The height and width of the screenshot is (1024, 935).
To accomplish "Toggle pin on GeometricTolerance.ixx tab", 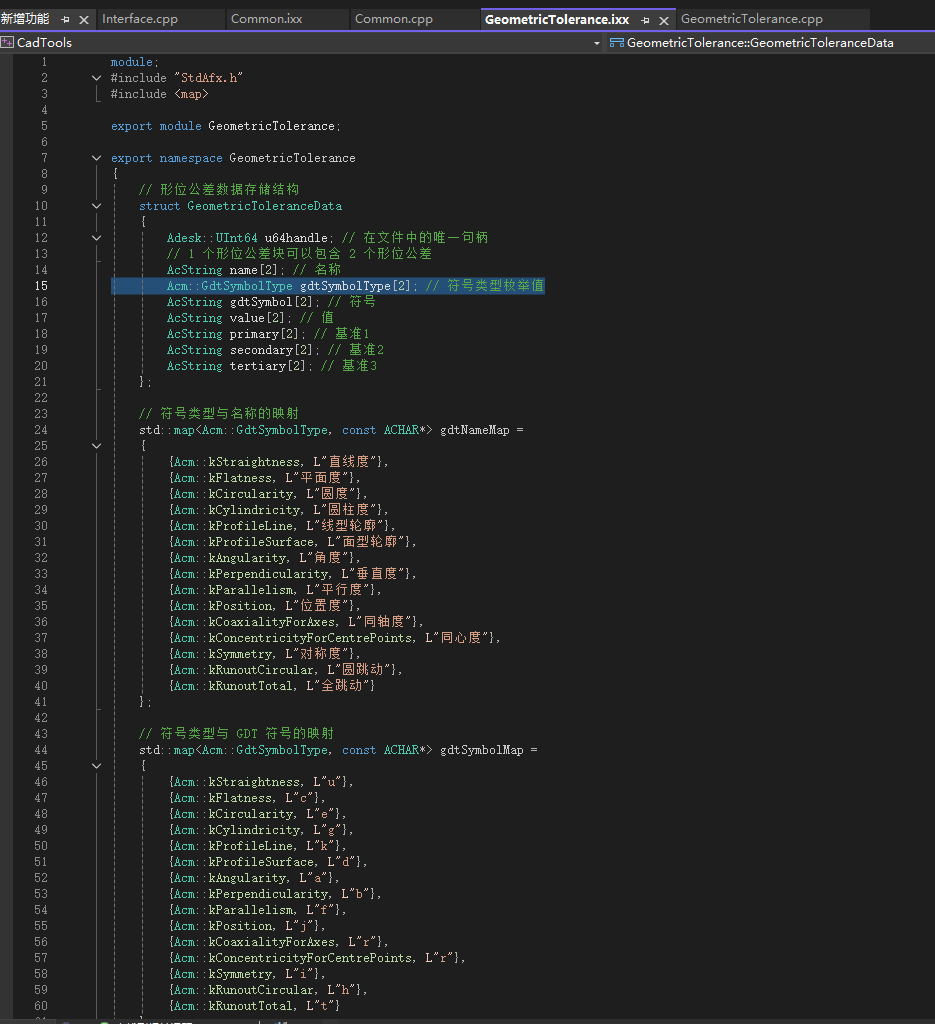I will point(646,19).
